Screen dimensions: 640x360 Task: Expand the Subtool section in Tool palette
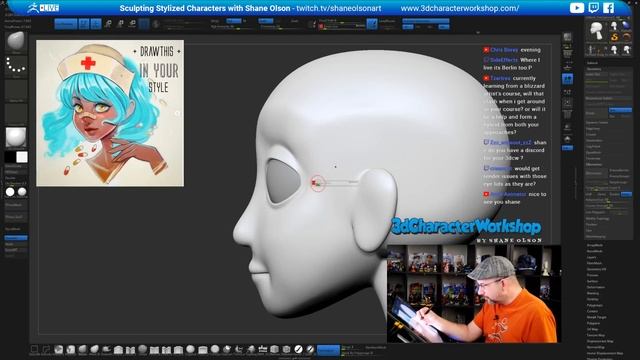coord(592,63)
